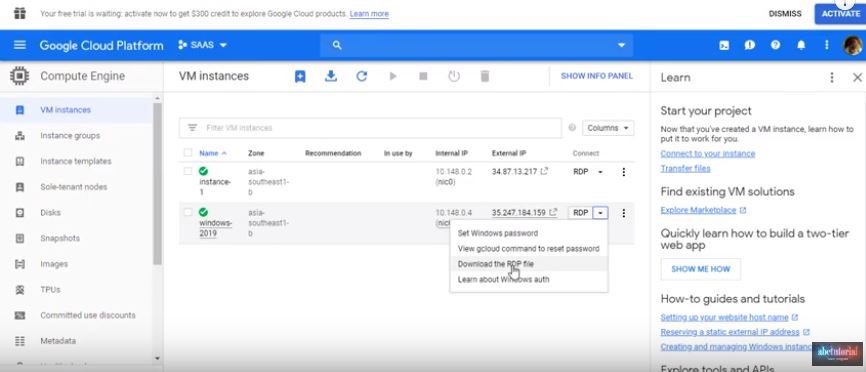Open header three-dot settings menu
Screen dimensions: 866x372
[x=827, y=45]
